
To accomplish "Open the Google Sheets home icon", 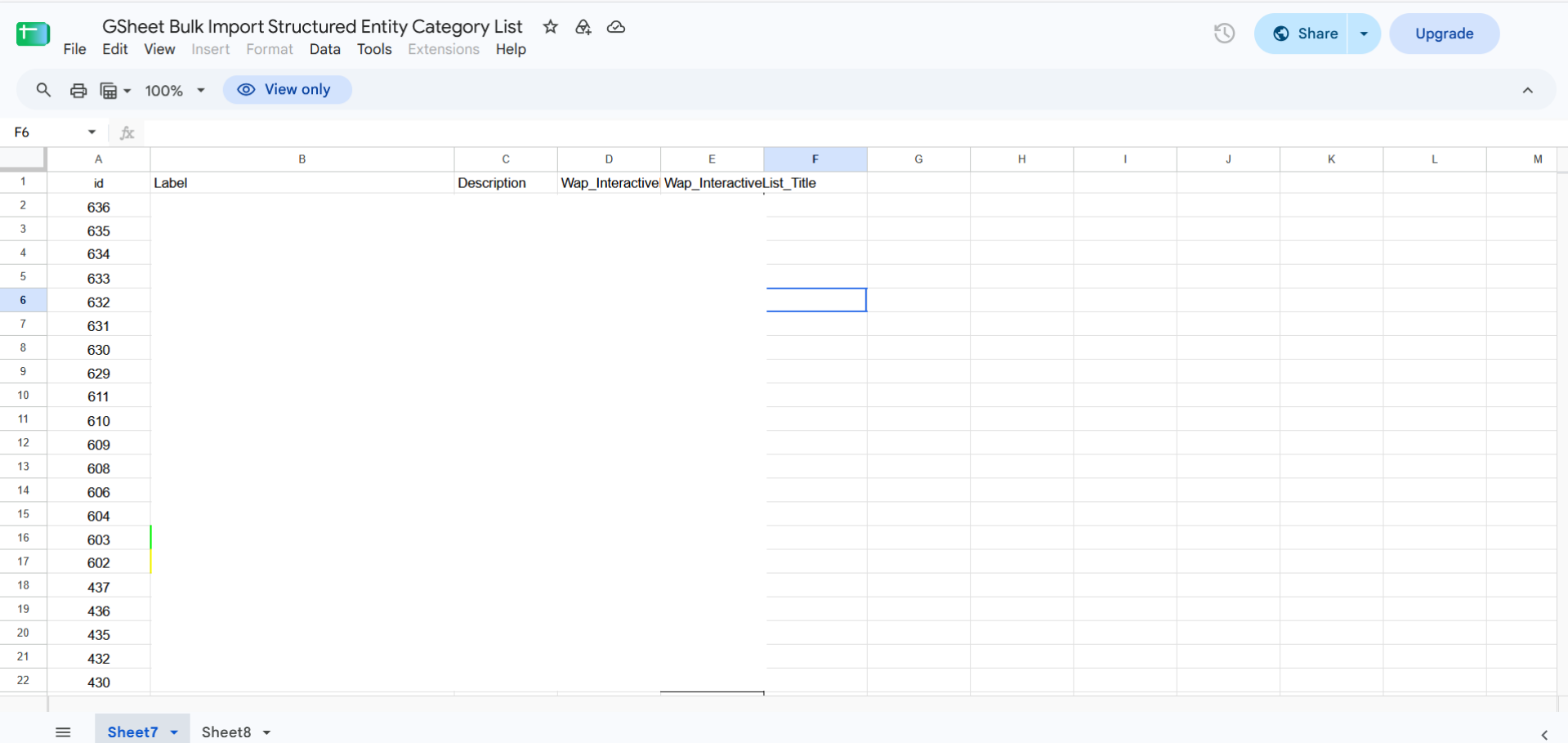I will click(x=33, y=34).
